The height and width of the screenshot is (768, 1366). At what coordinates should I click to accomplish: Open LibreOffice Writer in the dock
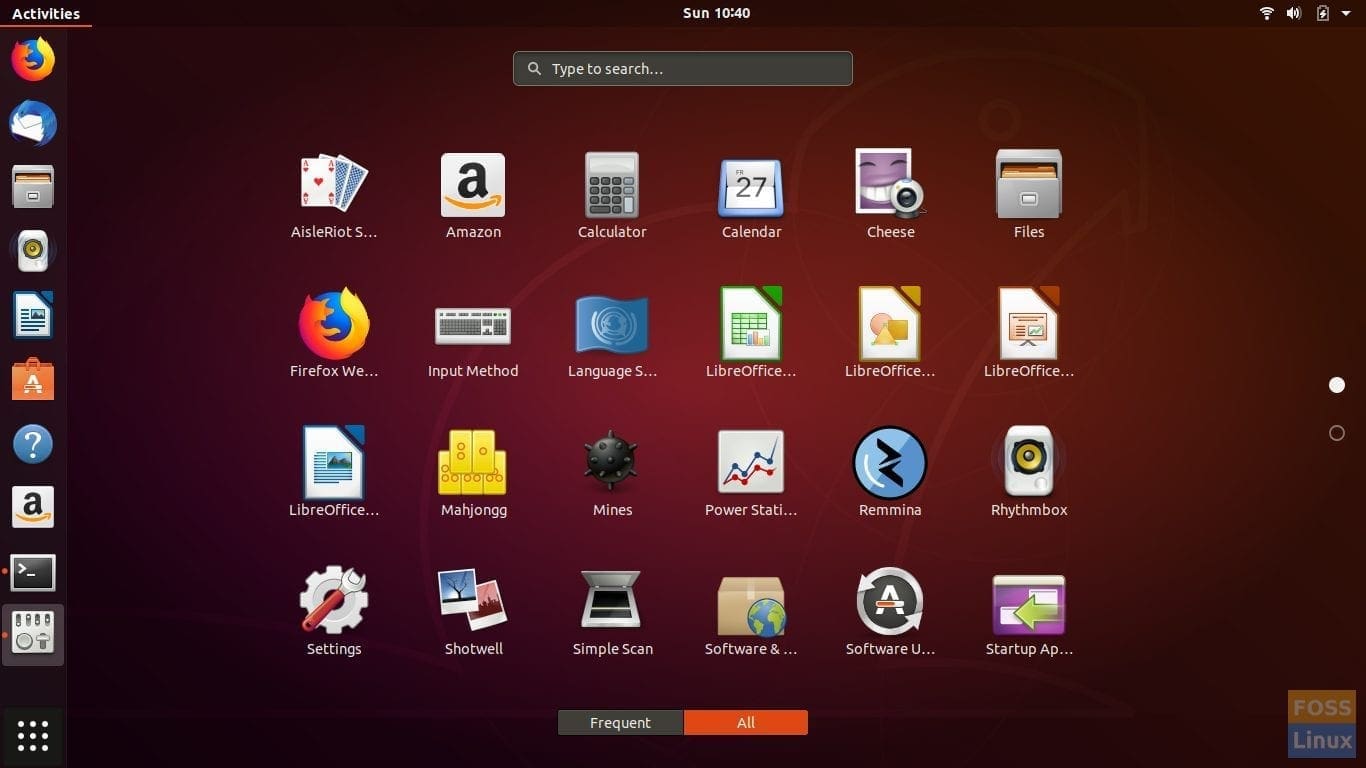[33, 315]
